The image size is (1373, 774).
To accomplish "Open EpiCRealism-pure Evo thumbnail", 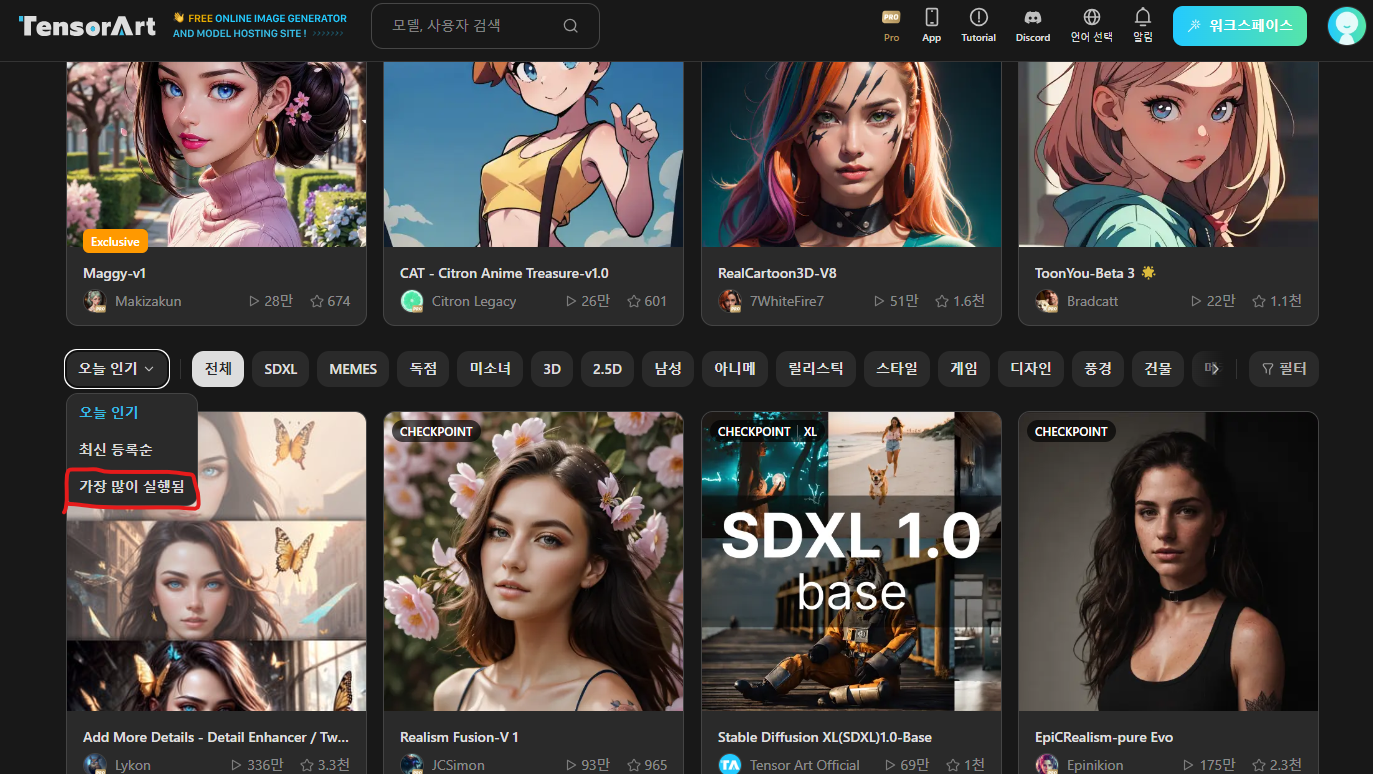I will tap(1168, 561).
